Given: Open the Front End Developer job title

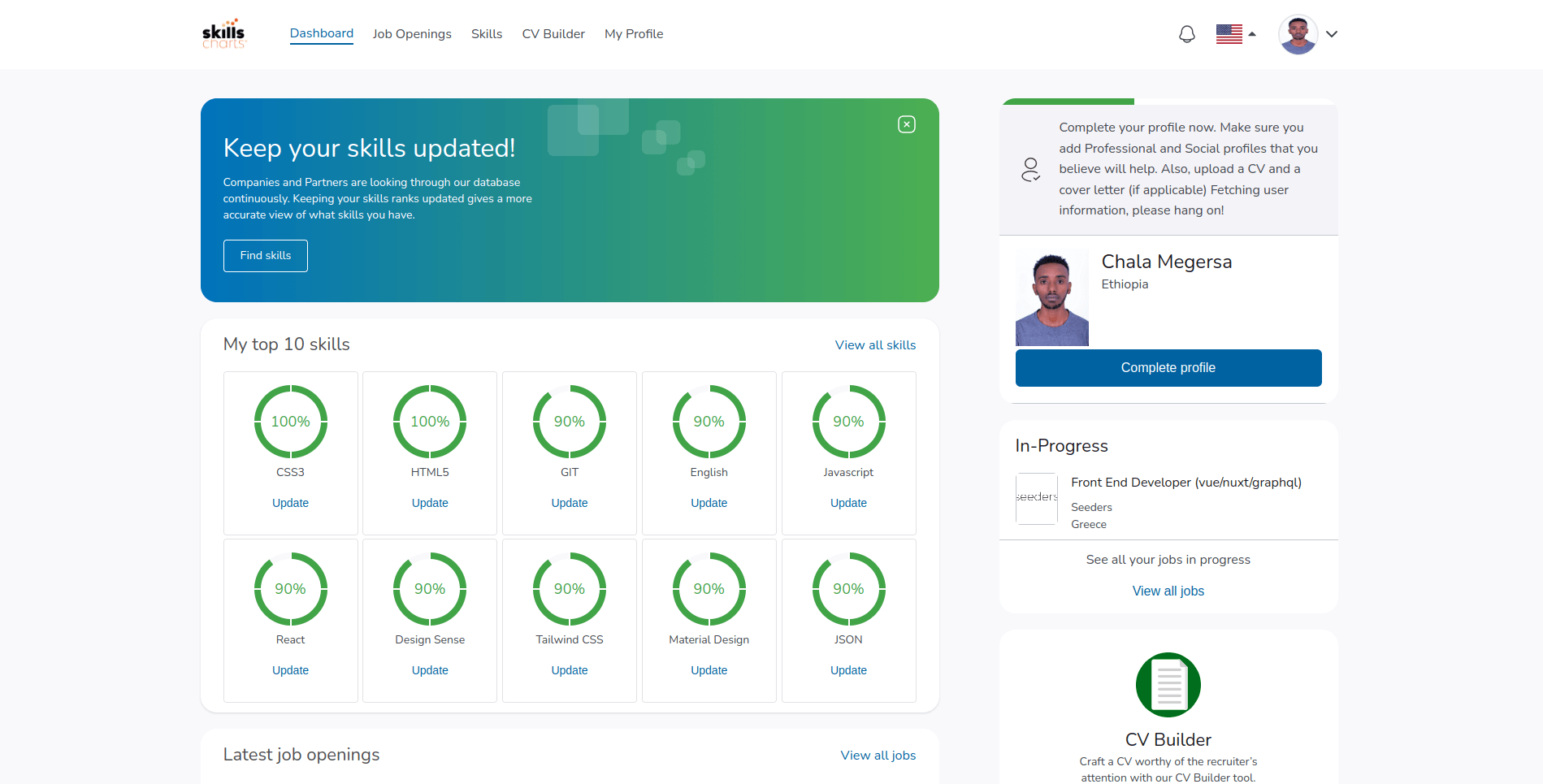Looking at the screenshot, I should [x=1185, y=483].
